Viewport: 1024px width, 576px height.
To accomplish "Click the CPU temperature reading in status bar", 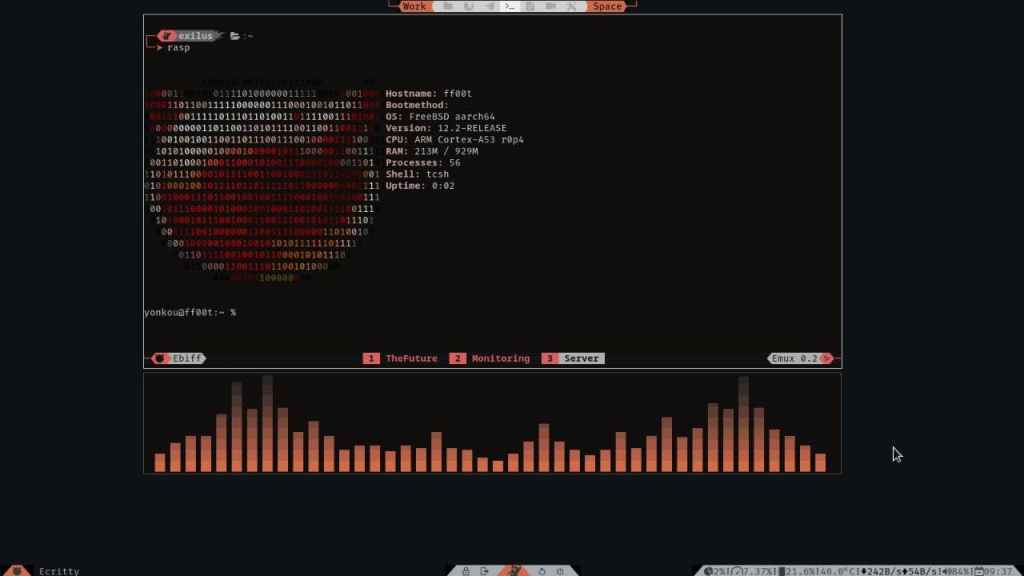I will click(833, 570).
